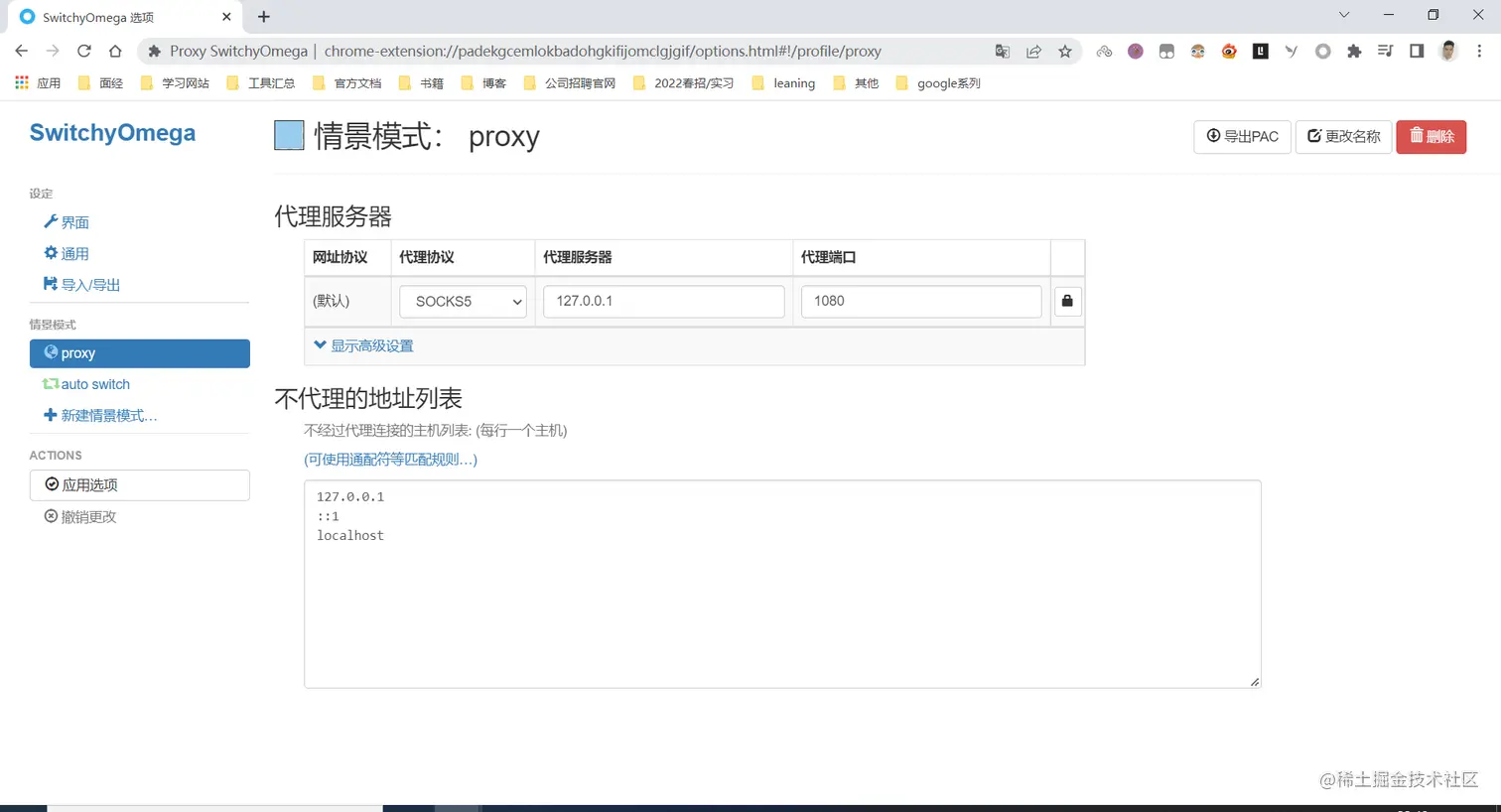Click the browser back arrow
The height and width of the screenshot is (812, 1501).
(22, 52)
